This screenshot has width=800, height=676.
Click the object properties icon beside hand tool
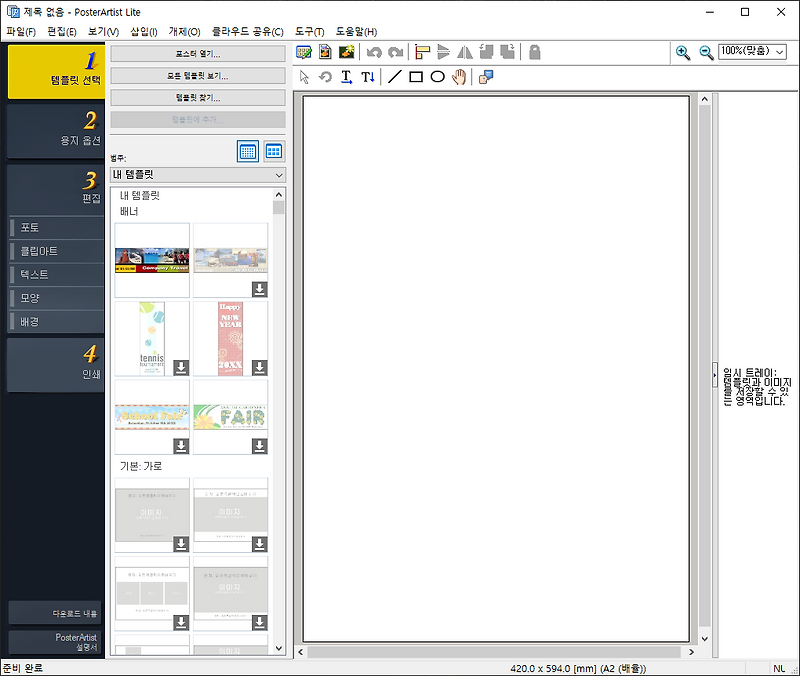pyautogui.click(x=486, y=77)
